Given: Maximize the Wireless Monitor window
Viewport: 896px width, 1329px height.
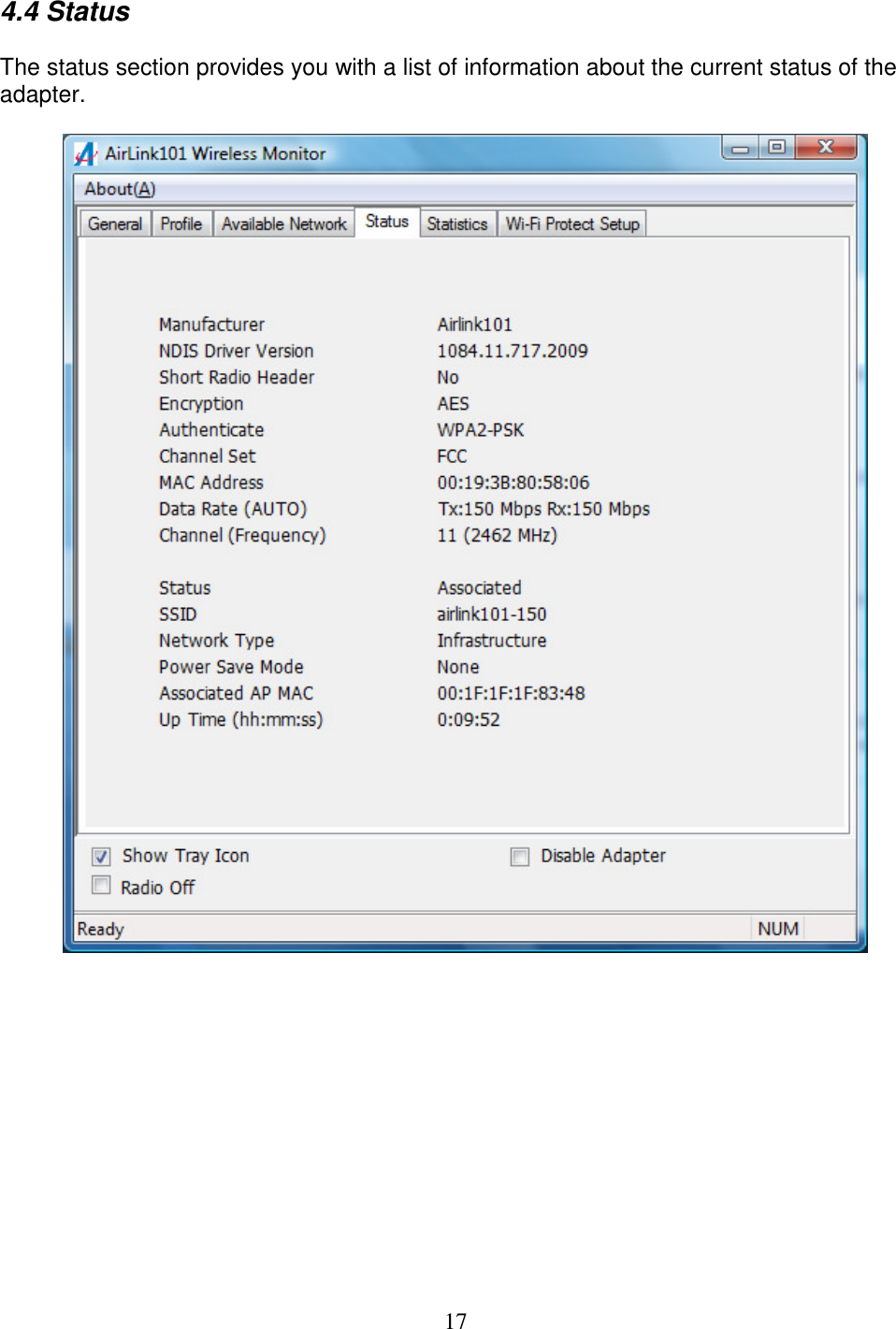Looking at the screenshot, I should tap(776, 147).
